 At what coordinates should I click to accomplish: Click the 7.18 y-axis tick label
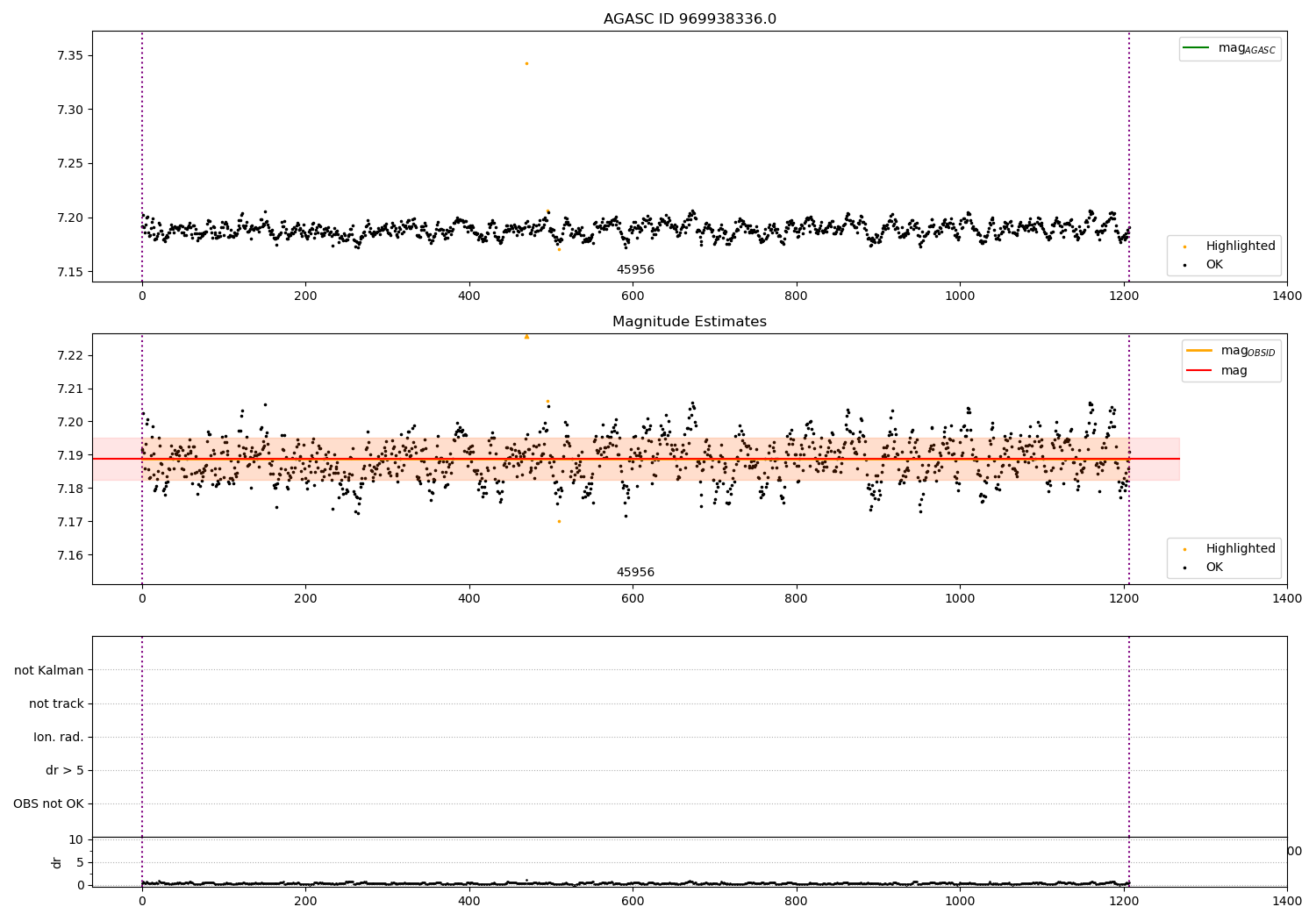tap(70, 489)
